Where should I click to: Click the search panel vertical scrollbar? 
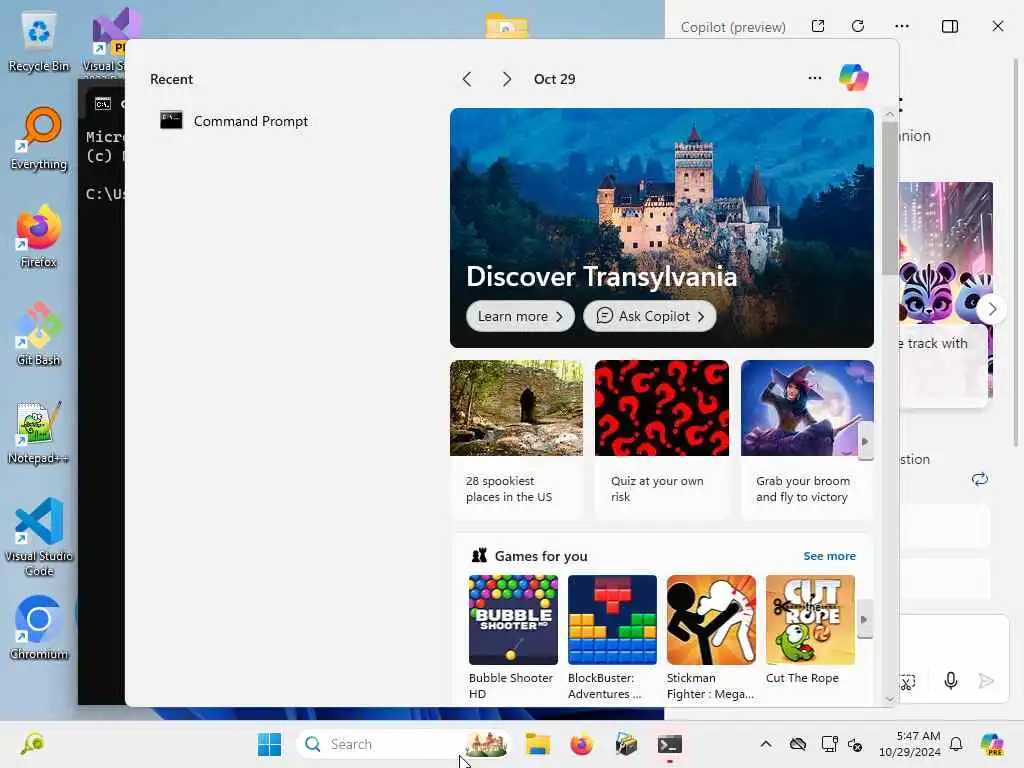coord(889,199)
